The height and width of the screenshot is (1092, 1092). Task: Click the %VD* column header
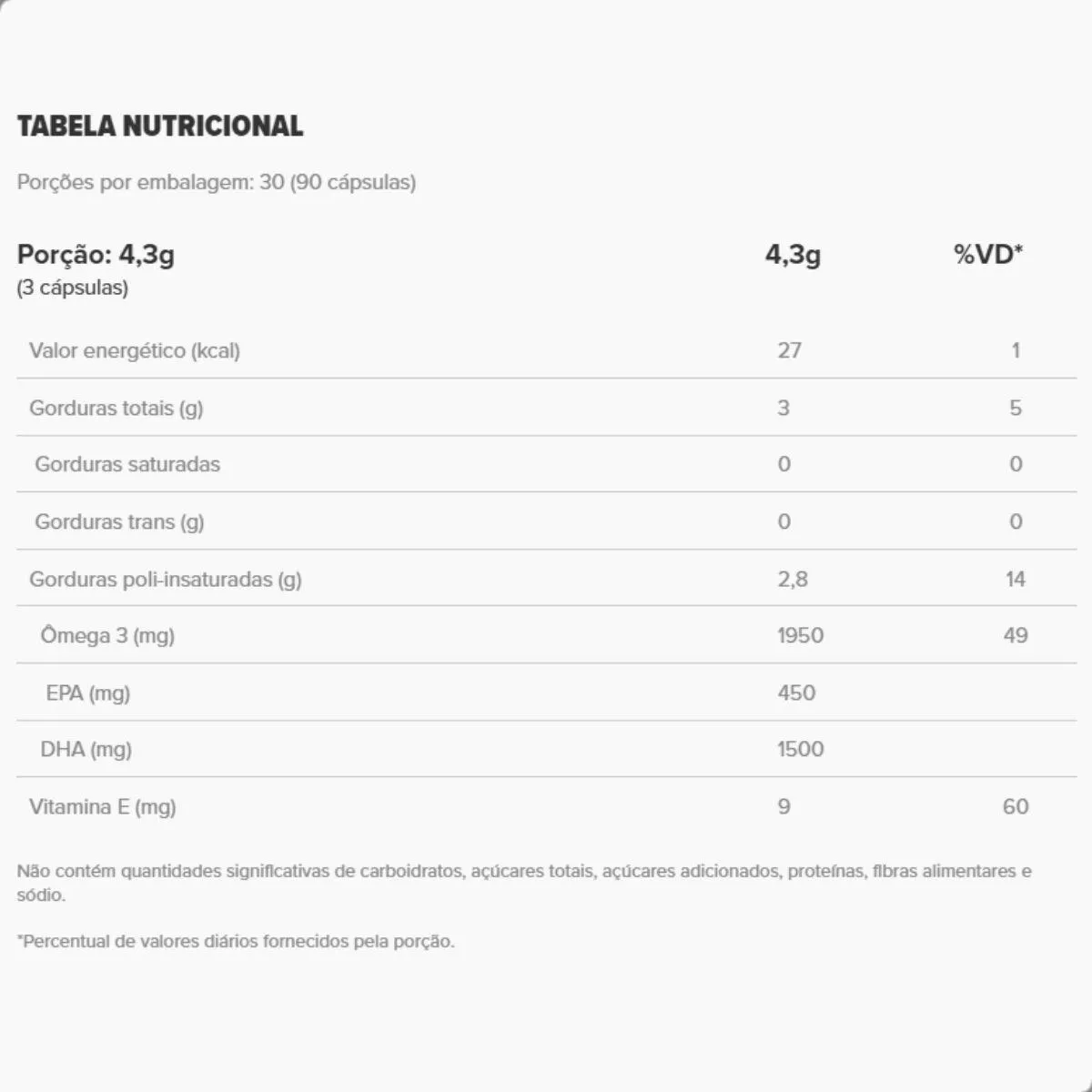pyautogui.click(x=988, y=254)
